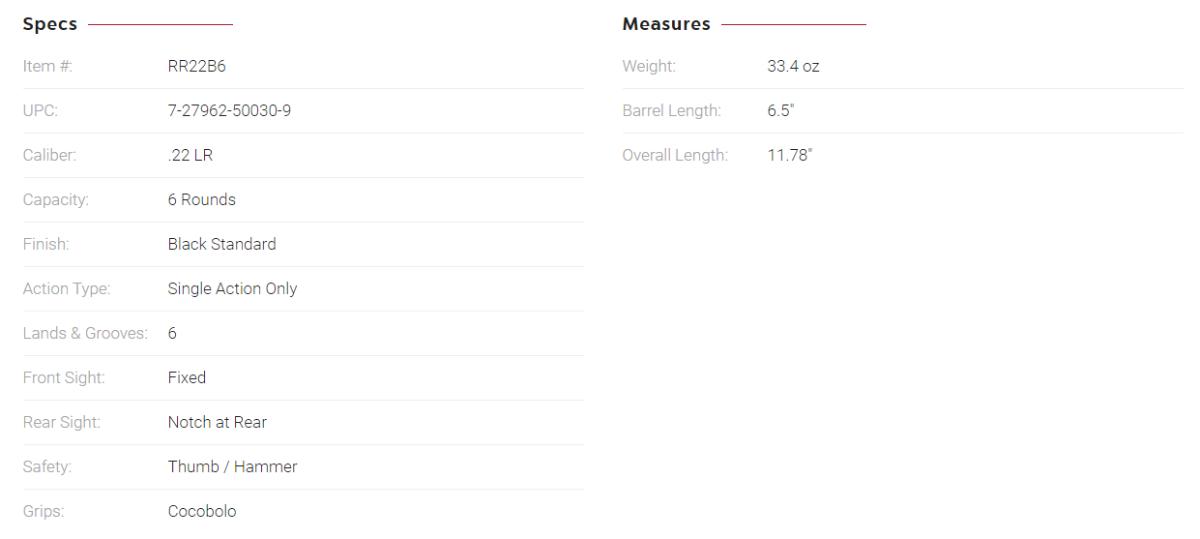Click the Measures section heading
The width and height of the screenshot is (1200, 539).
click(x=666, y=23)
